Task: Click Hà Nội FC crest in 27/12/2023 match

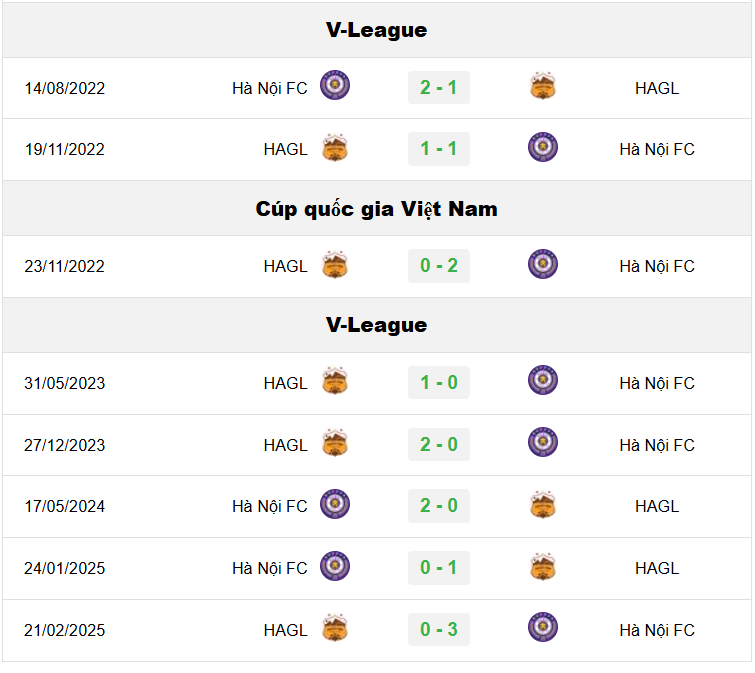Action: click(x=543, y=442)
